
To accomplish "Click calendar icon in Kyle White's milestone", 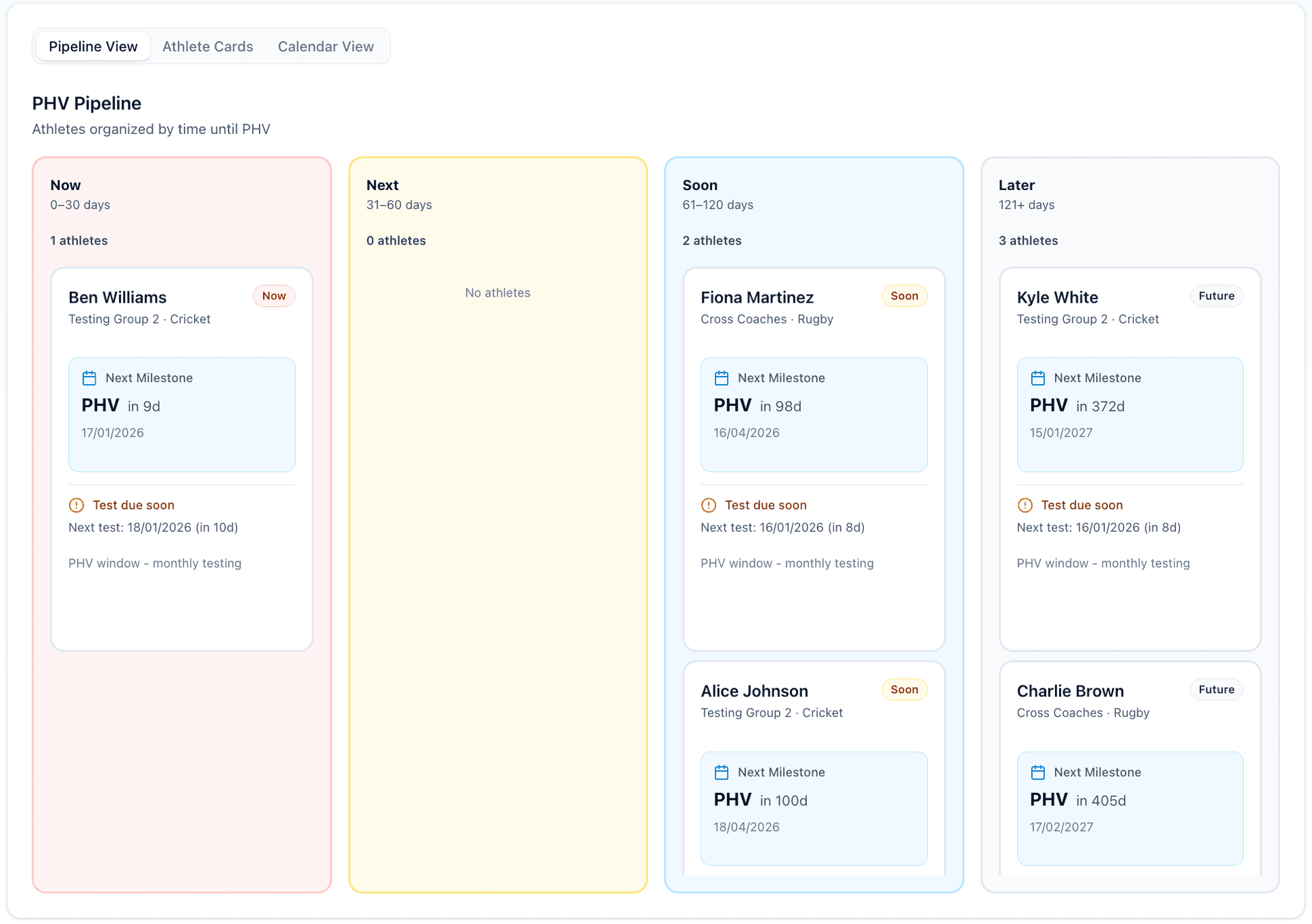I will pyautogui.click(x=1037, y=378).
